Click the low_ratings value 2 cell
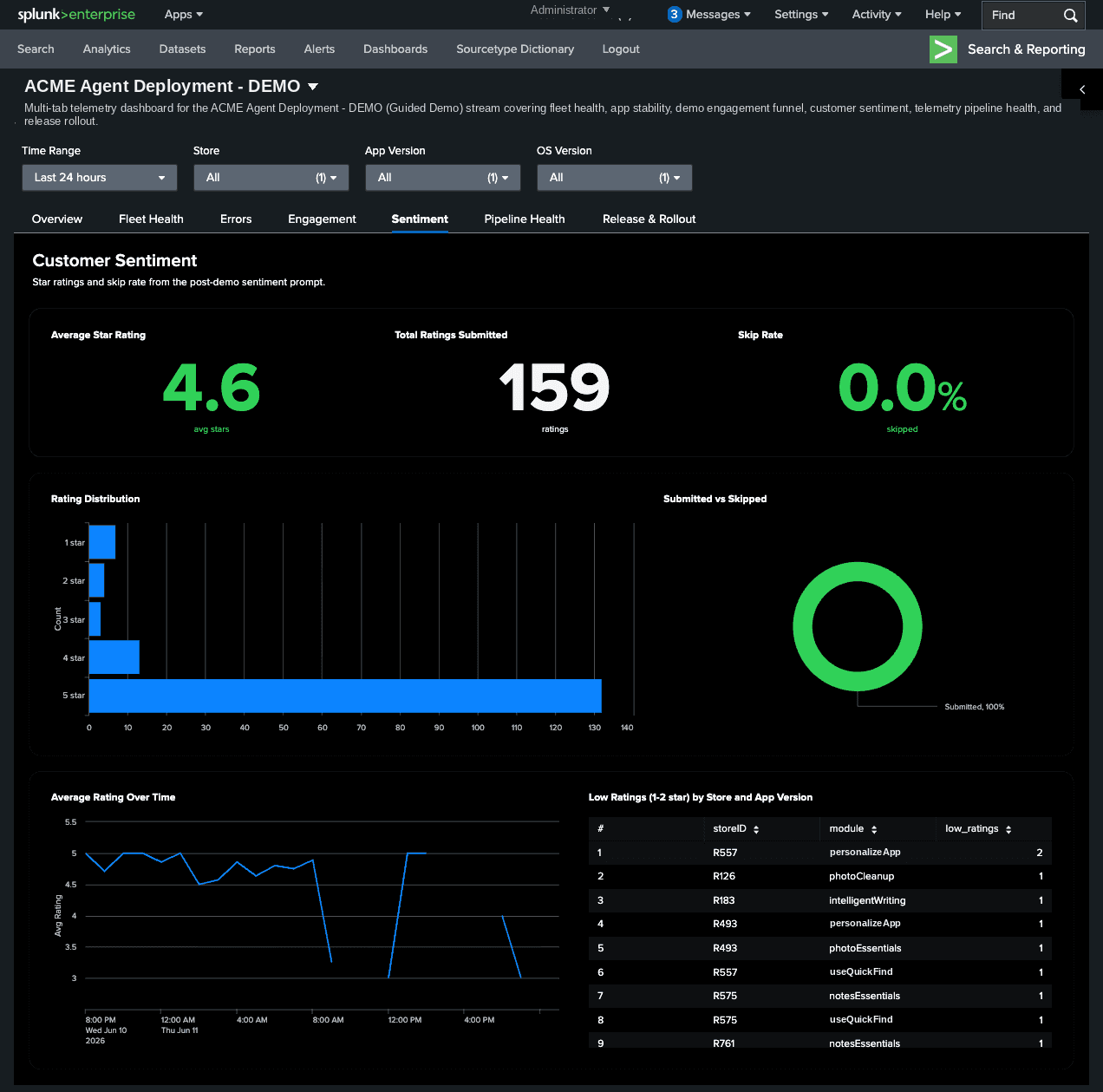Viewport: 1103px width, 1092px height. point(1040,853)
